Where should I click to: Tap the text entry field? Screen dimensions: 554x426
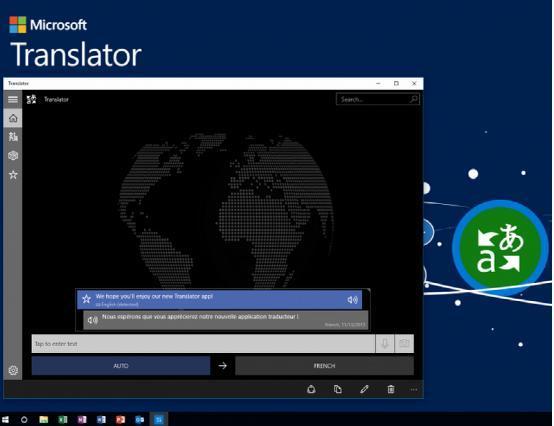[203, 344]
